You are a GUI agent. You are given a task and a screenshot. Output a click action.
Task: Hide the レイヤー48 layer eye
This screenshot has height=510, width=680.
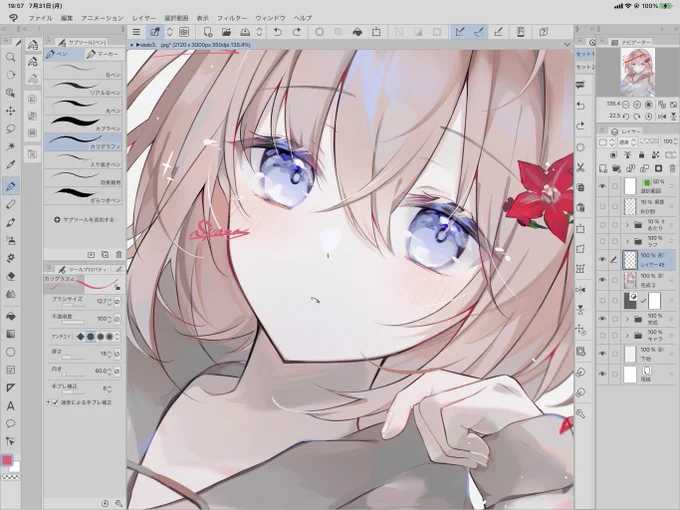602,259
